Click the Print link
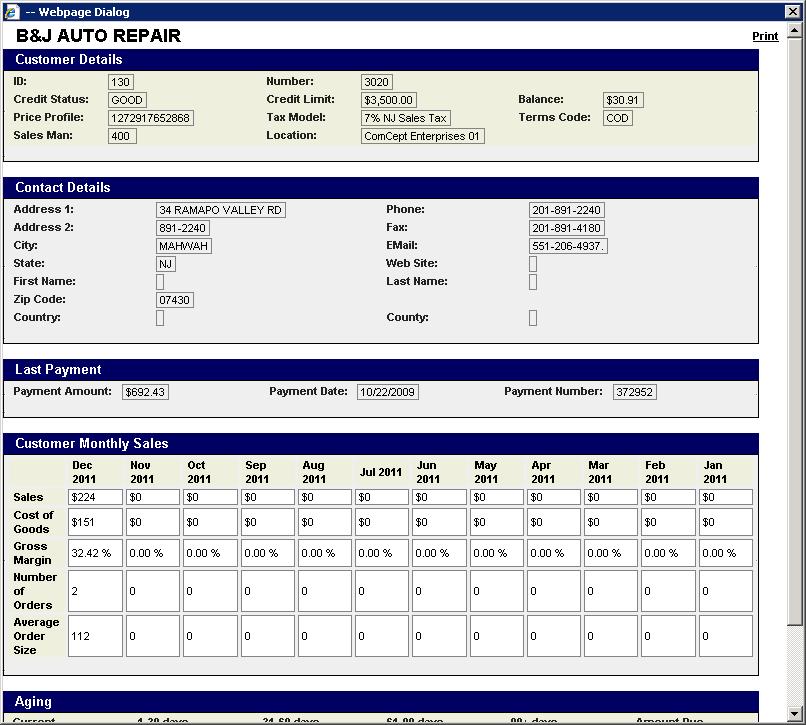Viewport: 806px width, 725px height. (765, 36)
